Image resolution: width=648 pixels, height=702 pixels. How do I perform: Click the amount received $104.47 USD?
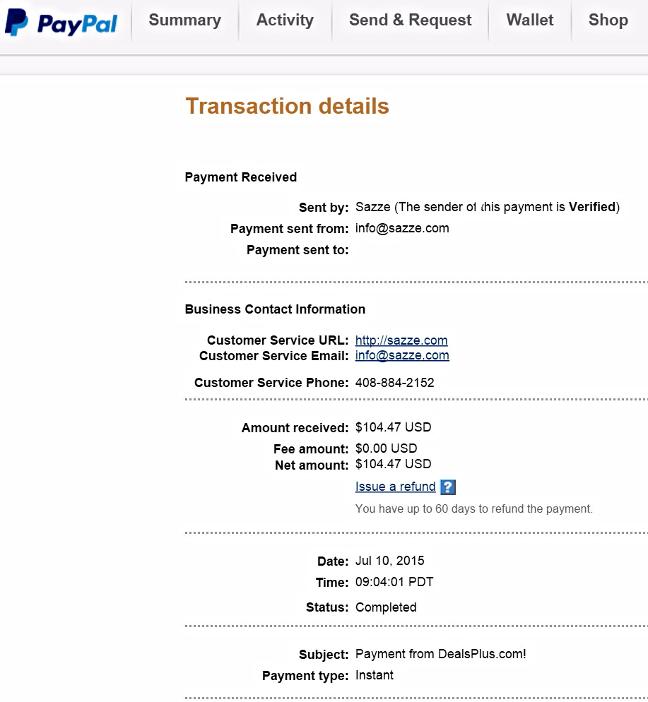tap(393, 427)
